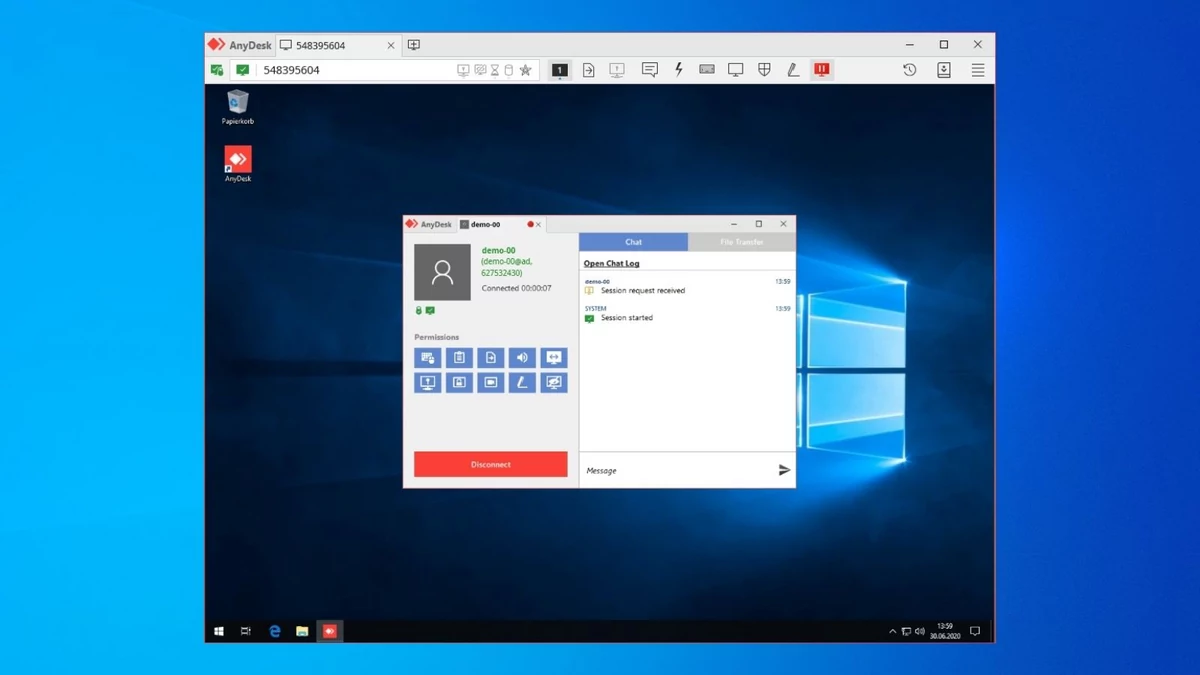Close the demo-00 tab
Viewport: 1200px width, 675px height.
pyautogui.click(x=538, y=224)
